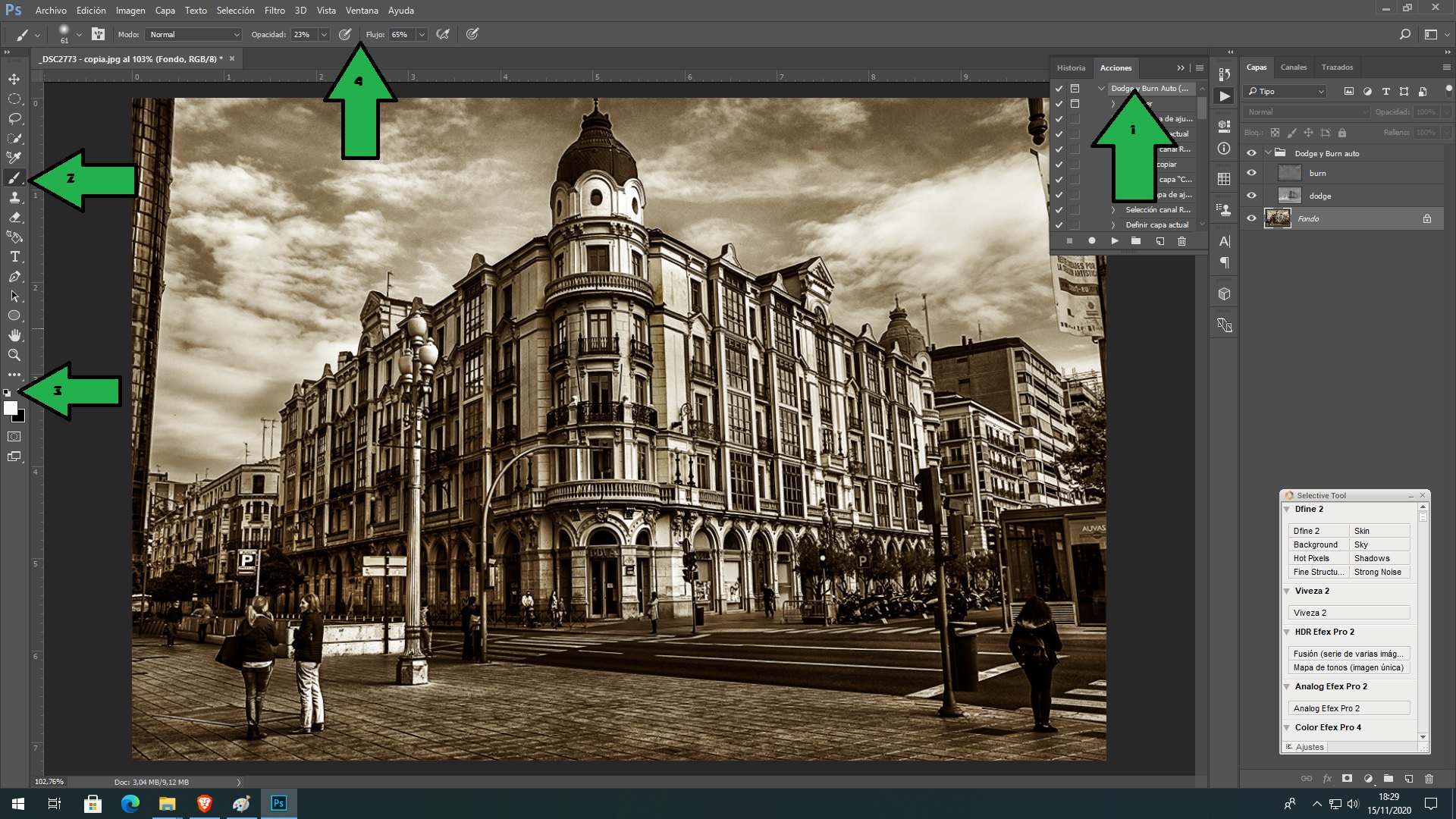Select the Clone Stamp tool
Screen dimensions: 1456x819
(x=14, y=197)
